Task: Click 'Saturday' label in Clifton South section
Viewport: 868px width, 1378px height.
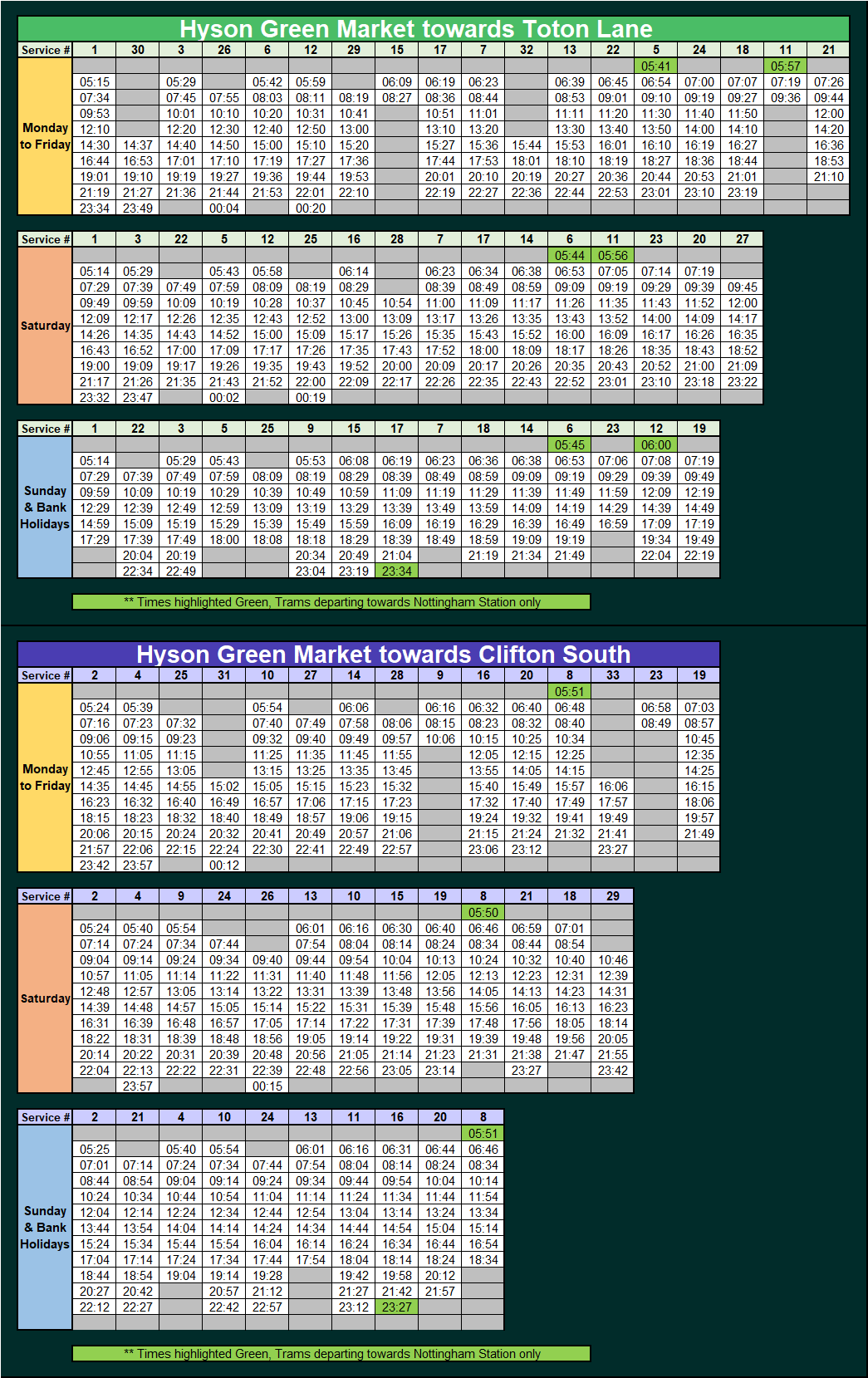Action: coord(46,998)
